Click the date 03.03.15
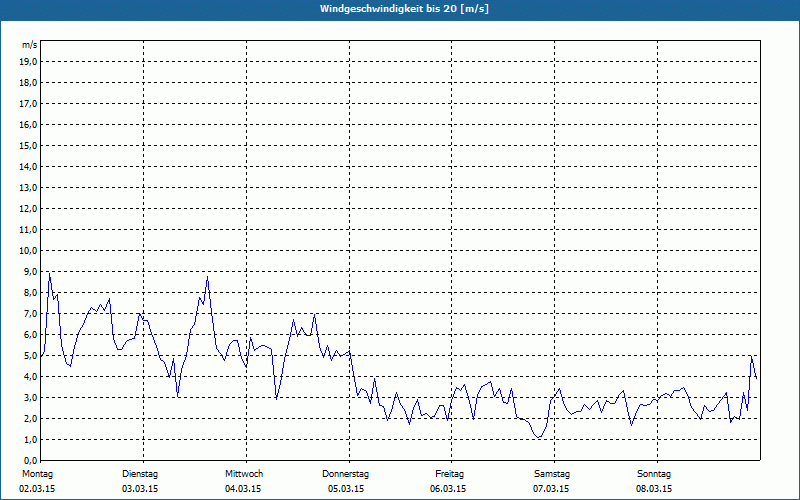Screen dimensions: 800x500 click(140, 489)
